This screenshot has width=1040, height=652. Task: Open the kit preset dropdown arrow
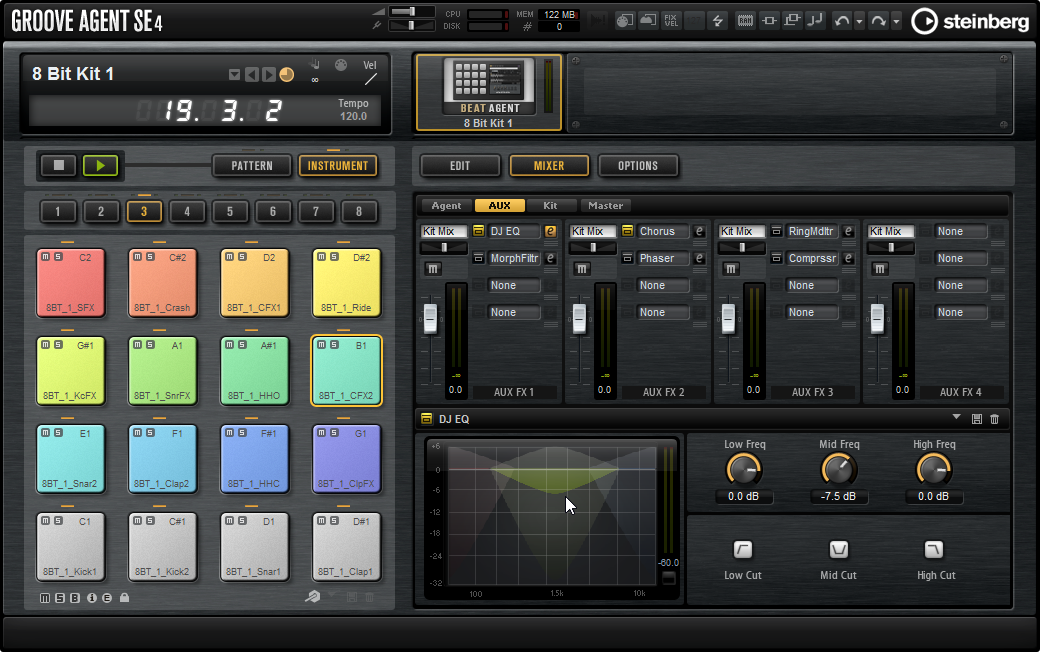[234, 74]
